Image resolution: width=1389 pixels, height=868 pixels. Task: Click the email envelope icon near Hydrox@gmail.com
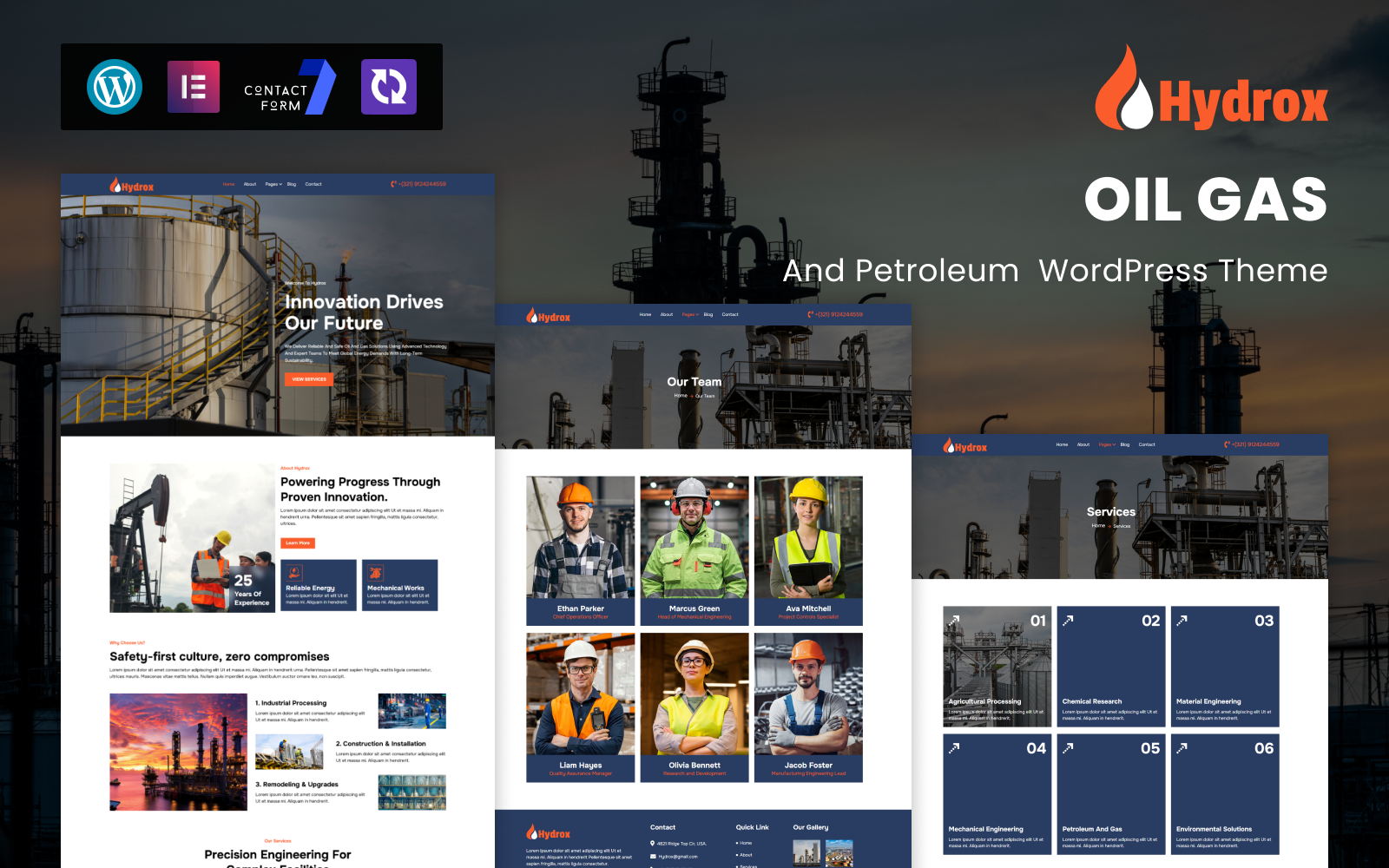click(x=652, y=856)
